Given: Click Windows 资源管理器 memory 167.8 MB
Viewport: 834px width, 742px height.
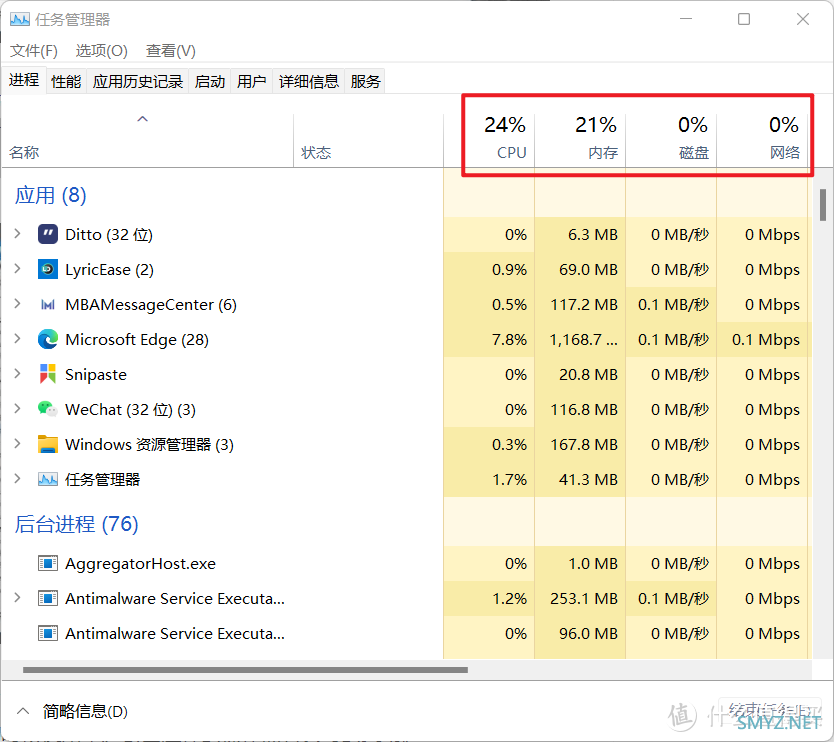Looking at the screenshot, I should (x=584, y=445).
